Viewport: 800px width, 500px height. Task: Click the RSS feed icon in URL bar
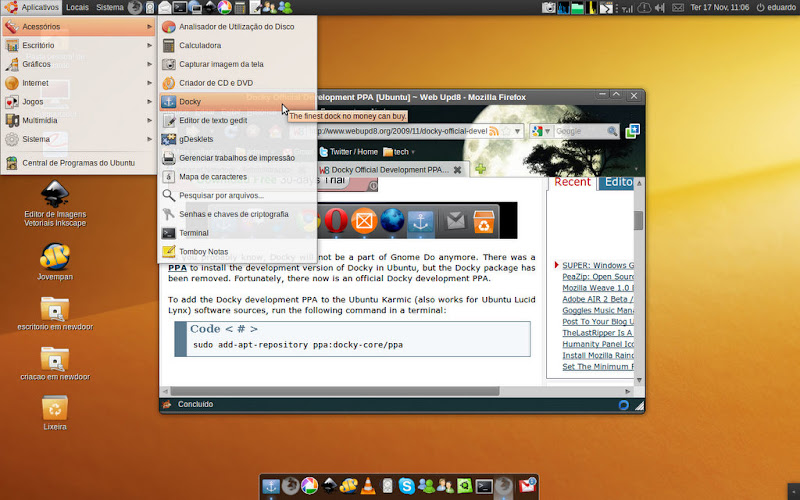(x=494, y=131)
